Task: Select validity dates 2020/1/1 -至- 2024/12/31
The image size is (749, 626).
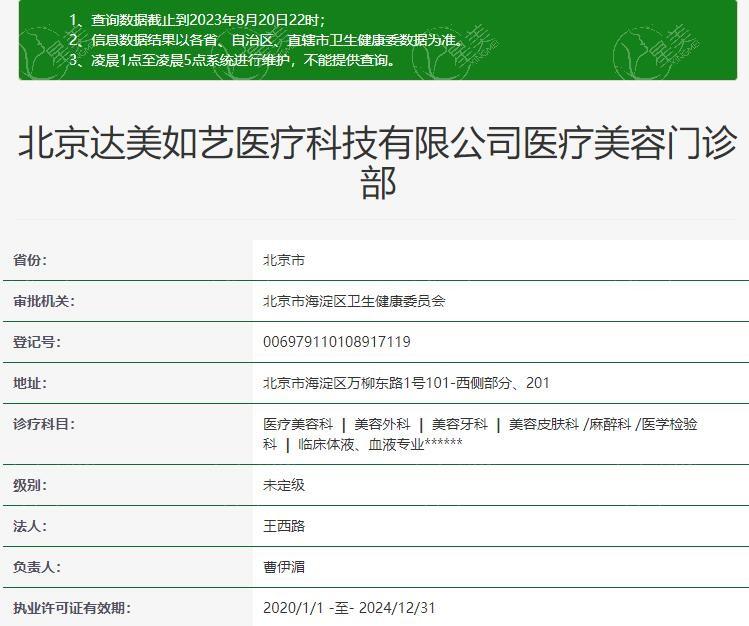Action: [349, 608]
